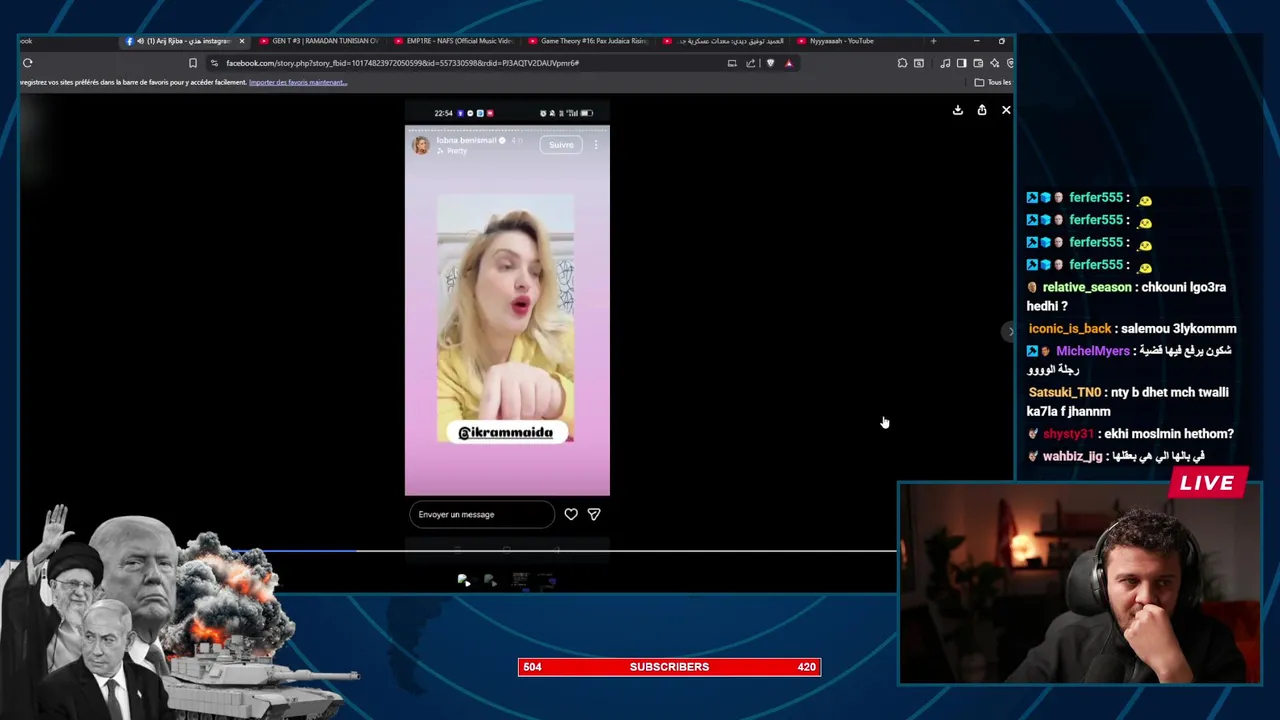Bookmark this page via the address bar icon
The width and height of the screenshot is (1280, 720).
tap(193, 63)
